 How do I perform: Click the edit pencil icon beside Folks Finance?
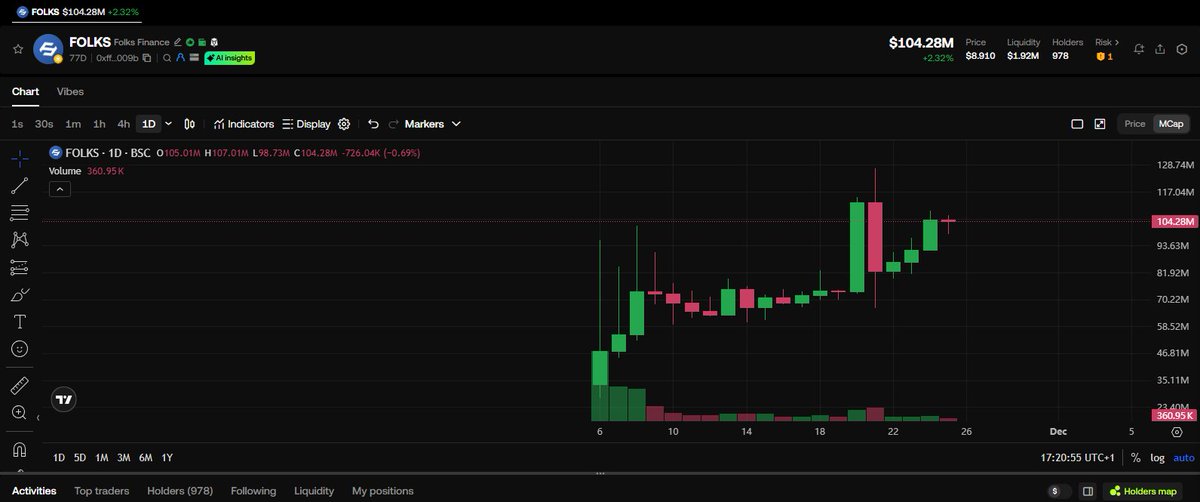tap(177, 42)
